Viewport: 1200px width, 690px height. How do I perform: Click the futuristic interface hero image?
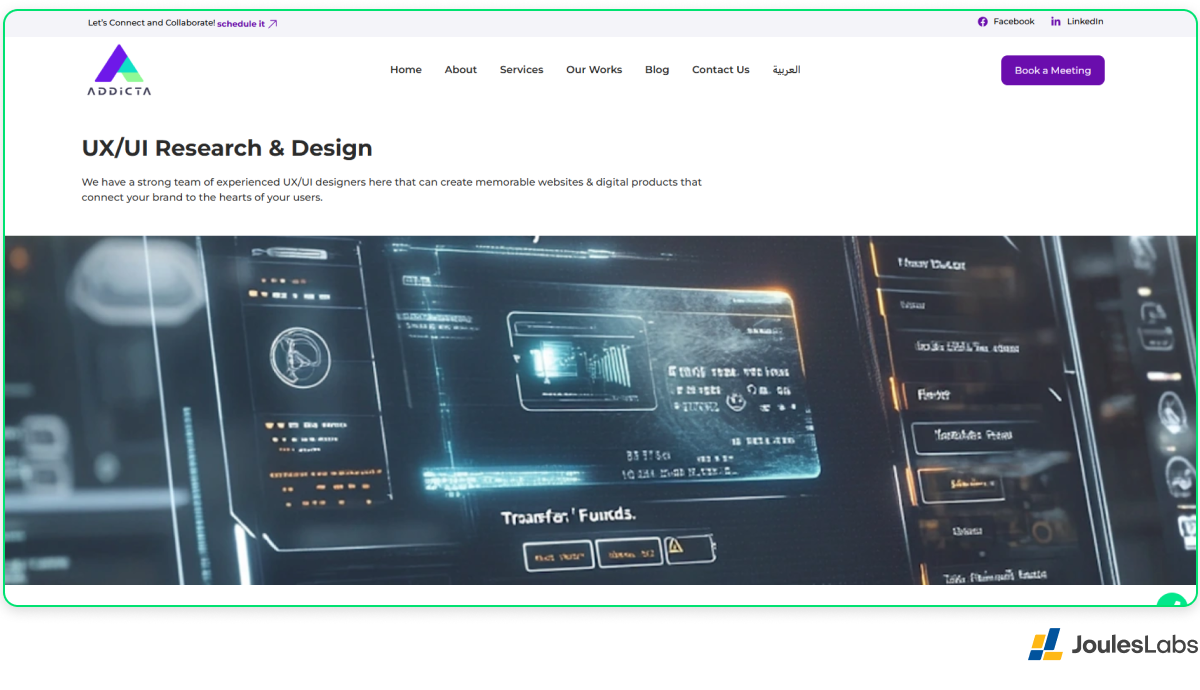[600, 410]
